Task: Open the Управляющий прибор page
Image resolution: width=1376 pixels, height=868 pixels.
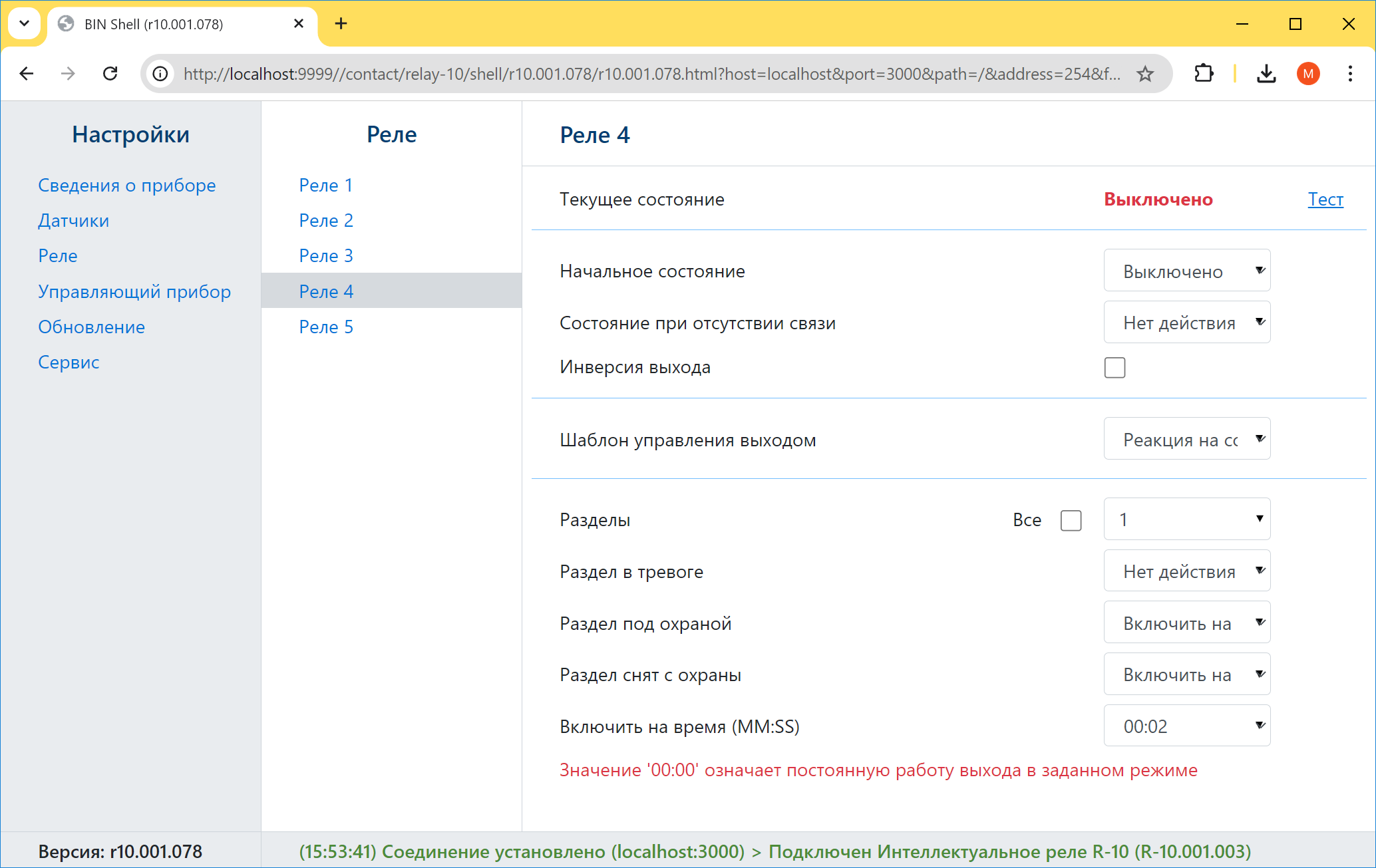Action: point(134,291)
